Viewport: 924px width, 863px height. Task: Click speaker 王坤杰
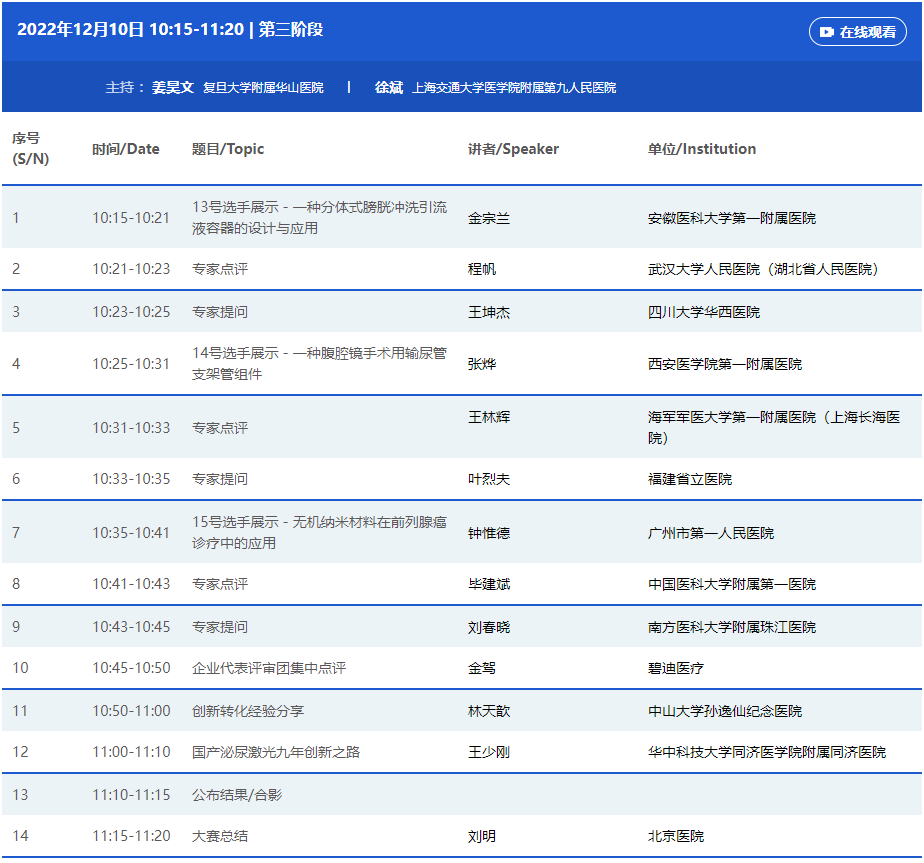point(489,312)
